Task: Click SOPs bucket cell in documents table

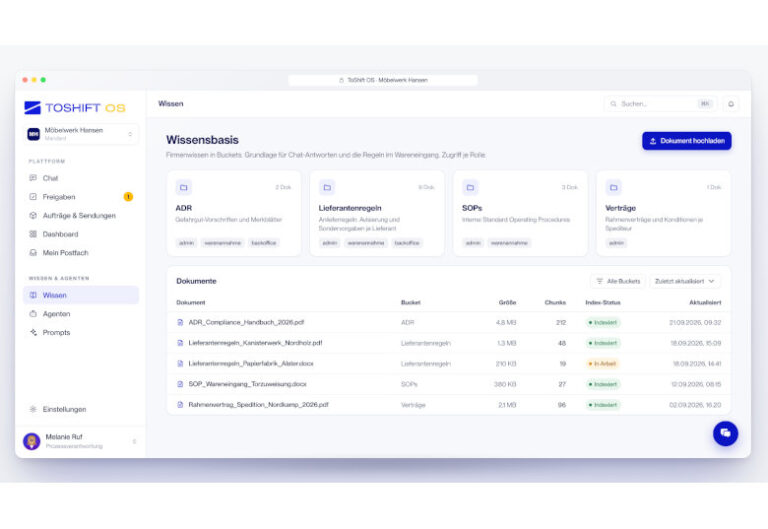Action: [409, 384]
